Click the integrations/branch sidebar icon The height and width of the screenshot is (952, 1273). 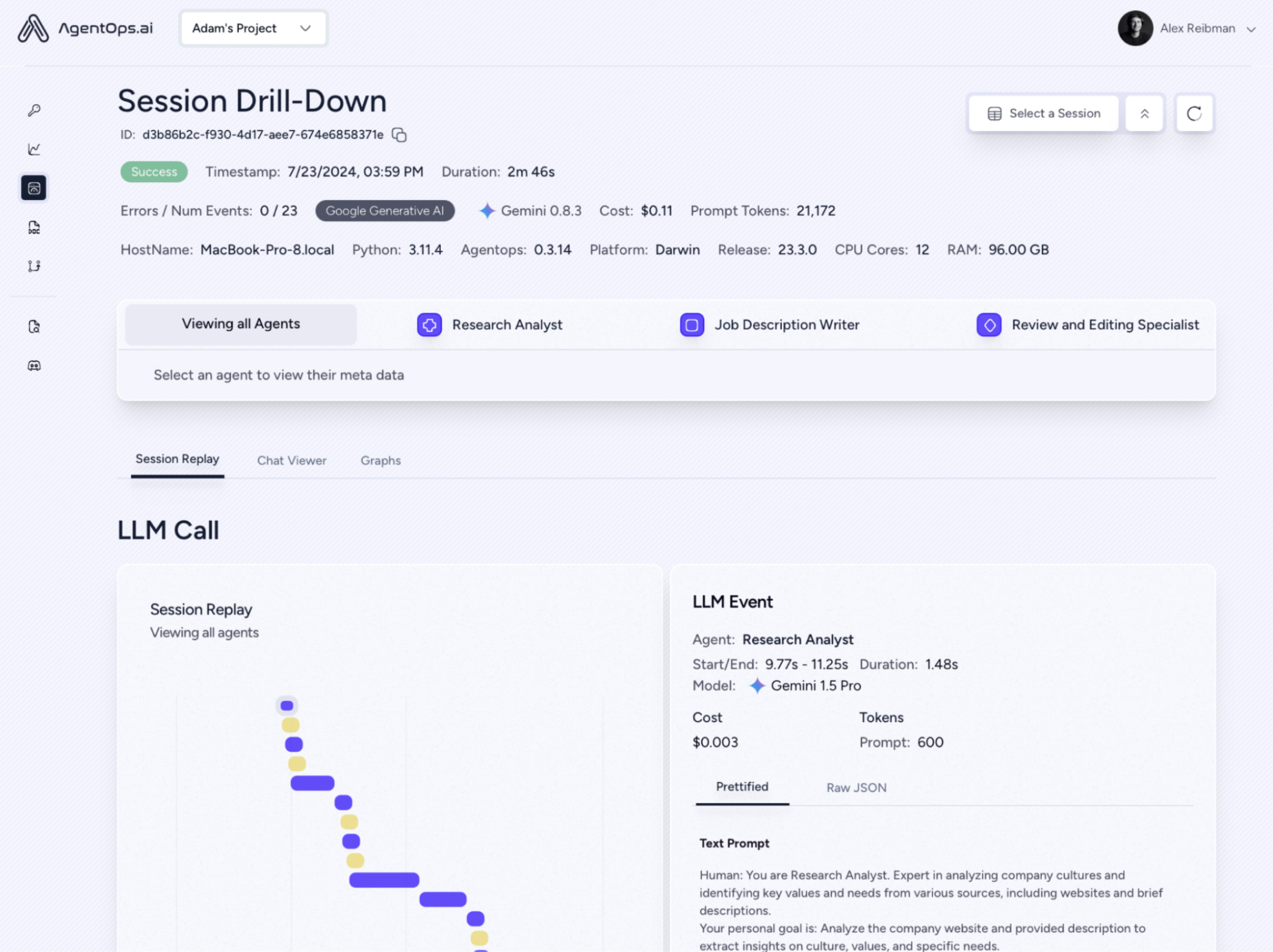(34, 266)
